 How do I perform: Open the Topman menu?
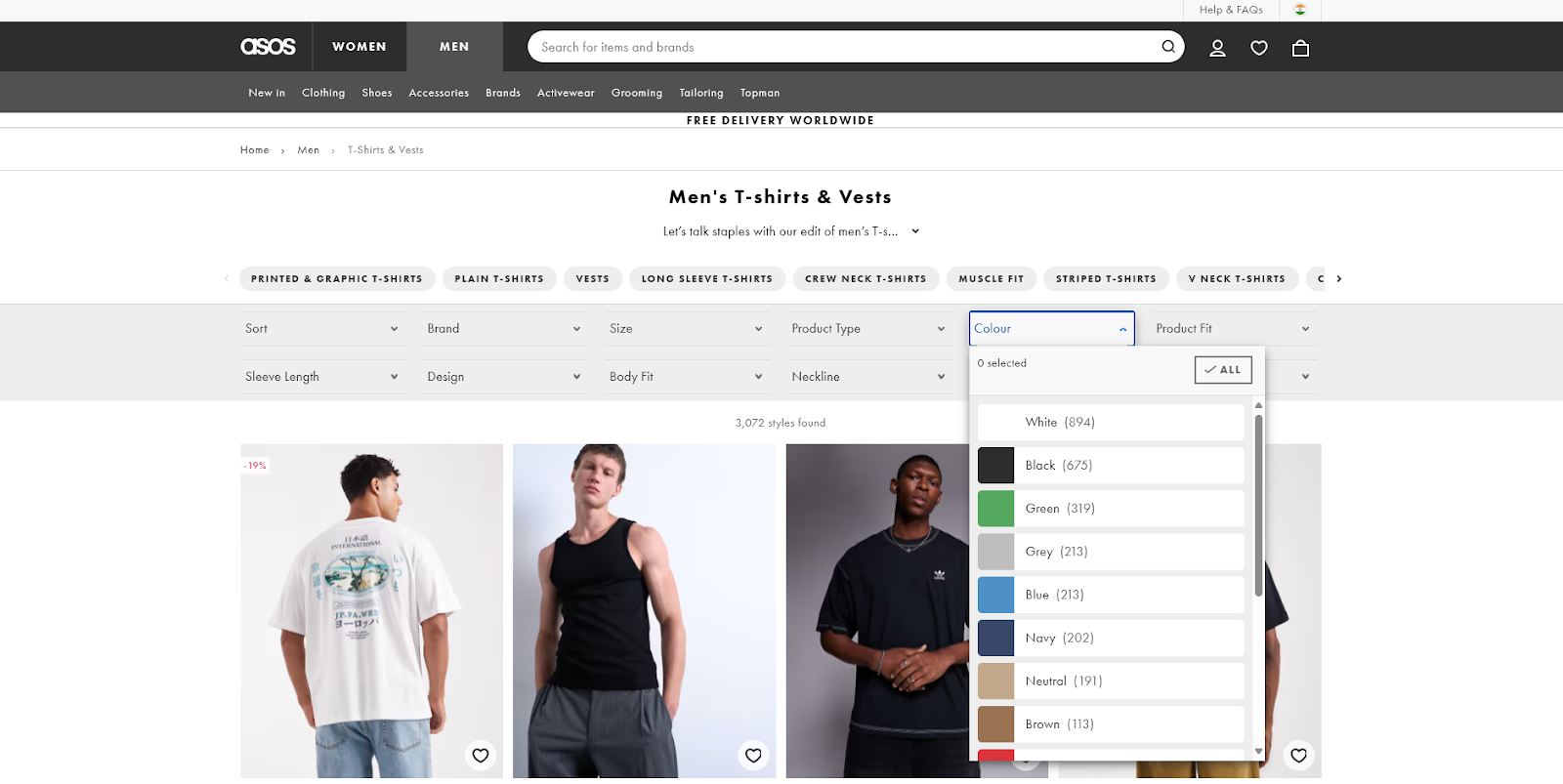tap(760, 93)
